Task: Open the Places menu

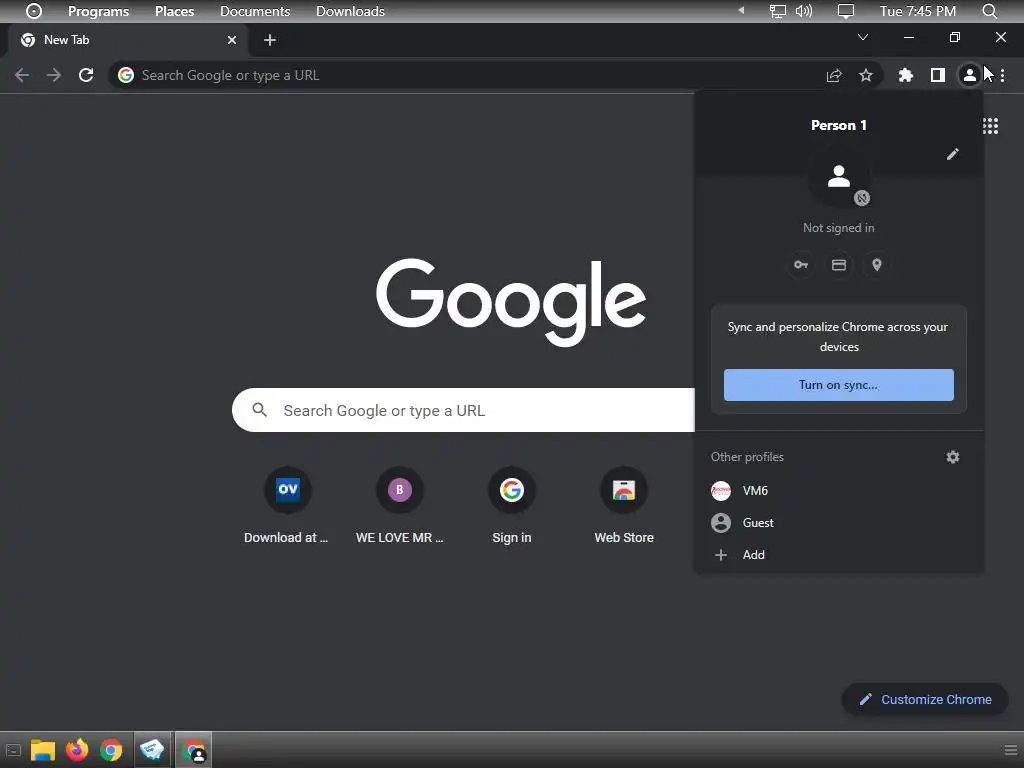Action: 174,11
